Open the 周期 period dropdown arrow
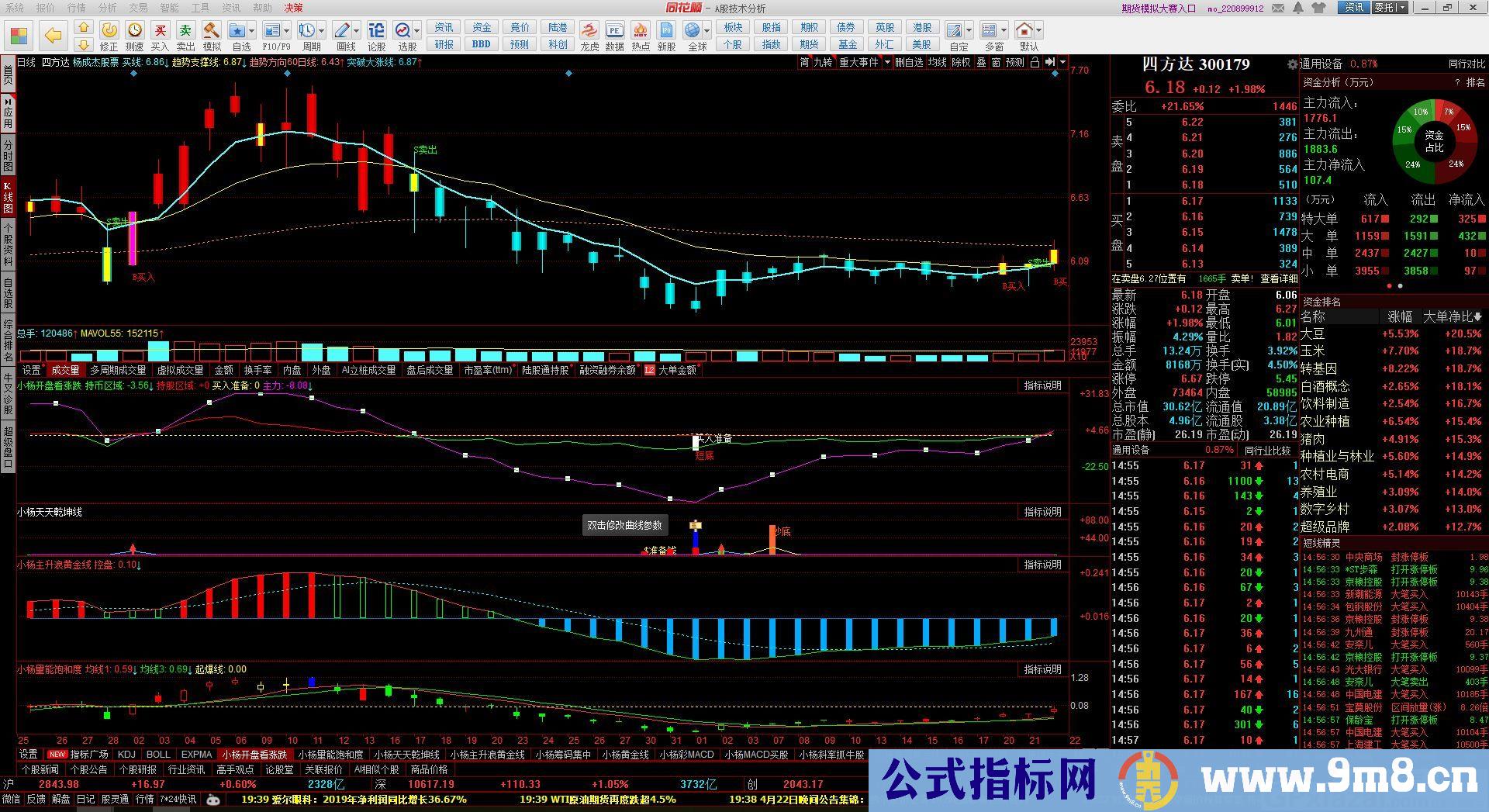This screenshot has height=812, width=1489. pyautogui.click(x=321, y=31)
